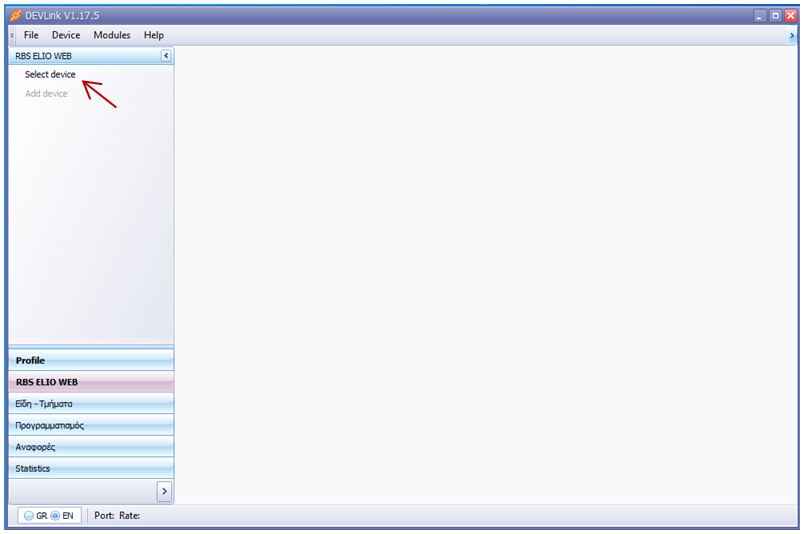
Task: Click the menu bar drag grip handle
Action: 12,35
